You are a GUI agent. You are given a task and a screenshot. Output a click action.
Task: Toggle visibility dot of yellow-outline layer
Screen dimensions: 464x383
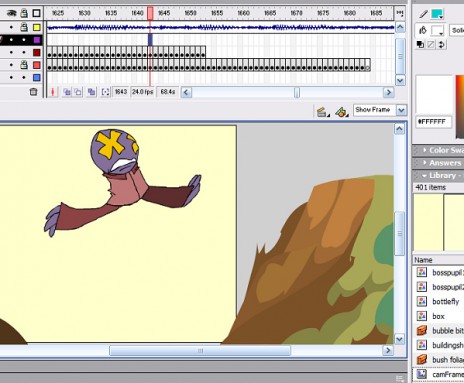pyautogui.click(x=11, y=27)
